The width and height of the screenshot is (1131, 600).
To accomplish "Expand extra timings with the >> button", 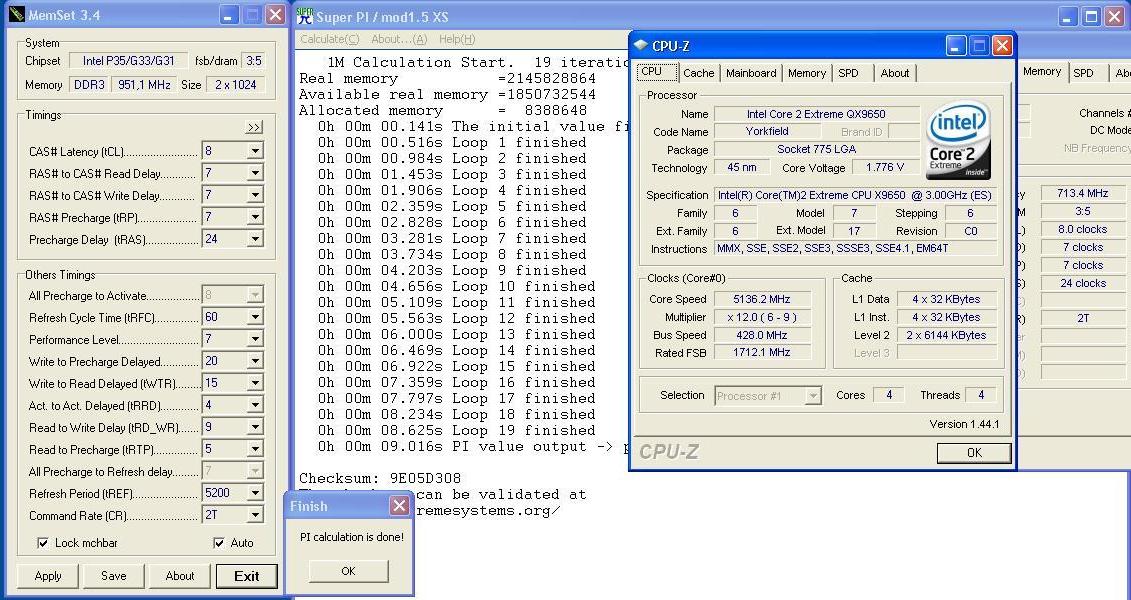I will click(254, 128).
